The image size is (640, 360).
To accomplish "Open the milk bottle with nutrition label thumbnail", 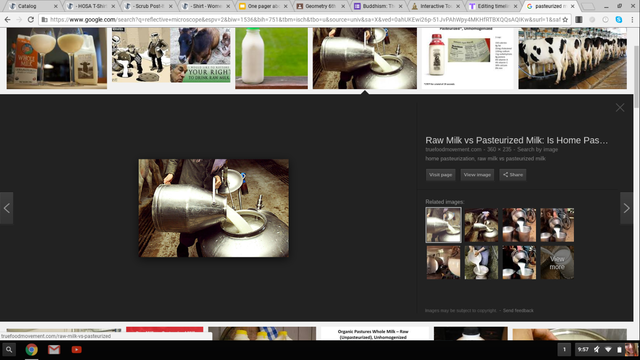I will pos(468,58).
